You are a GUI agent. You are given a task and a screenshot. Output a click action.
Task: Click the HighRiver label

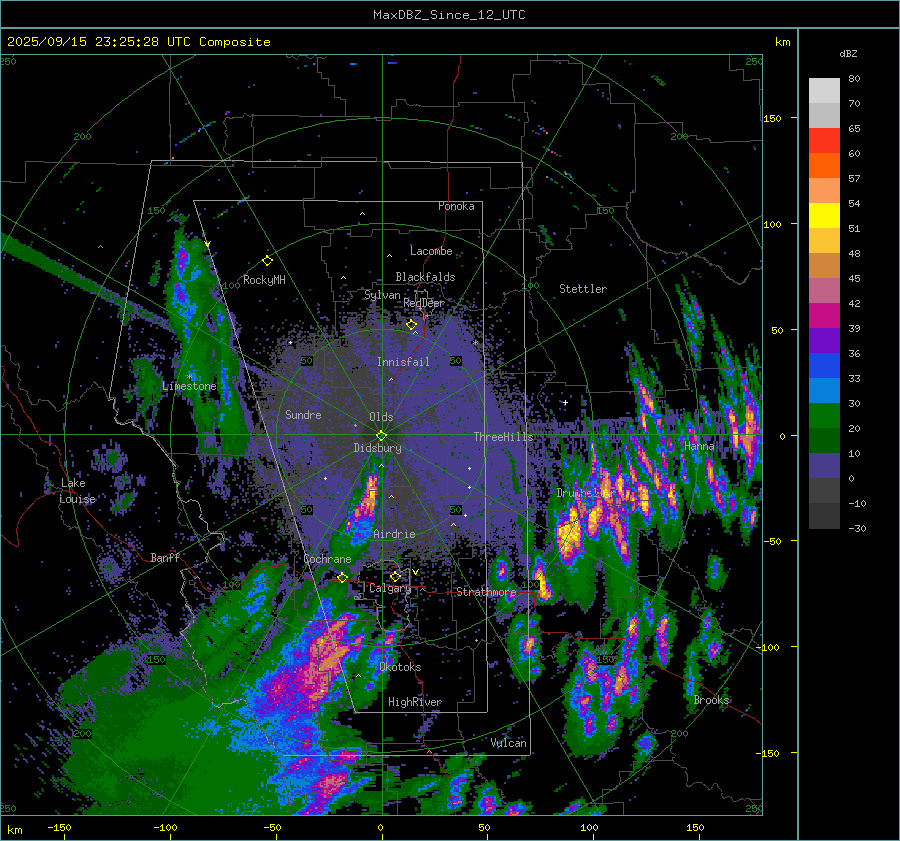pos(414,702)
